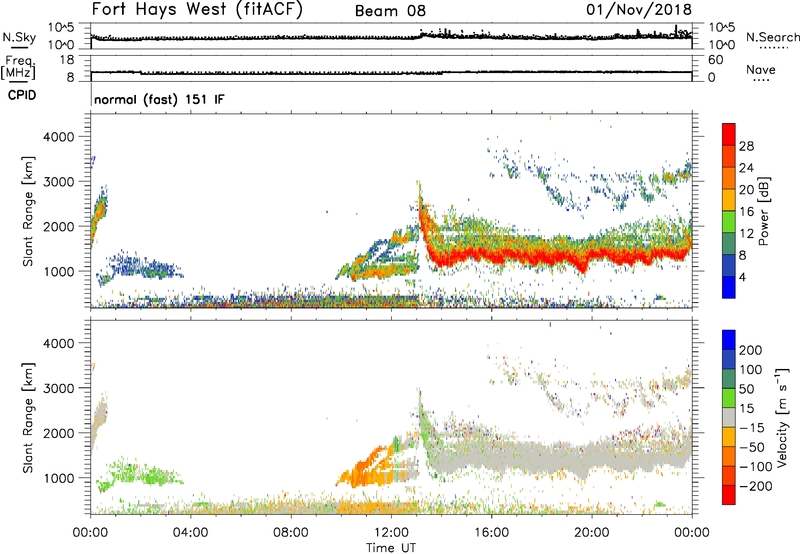This screenshot has height=554, width=800.
Task: Select the '12:00' time tick label
Action: click(391, 533)
